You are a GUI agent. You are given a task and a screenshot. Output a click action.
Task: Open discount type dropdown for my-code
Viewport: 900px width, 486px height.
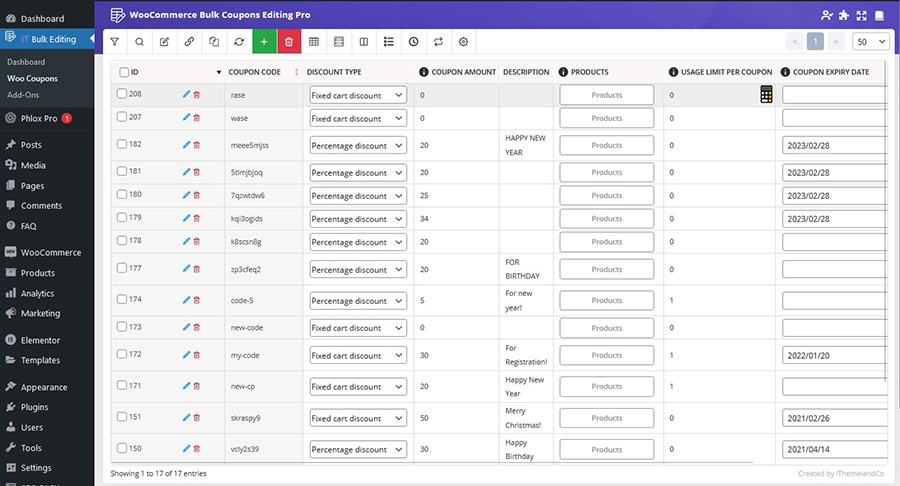(x=358, y=355)
